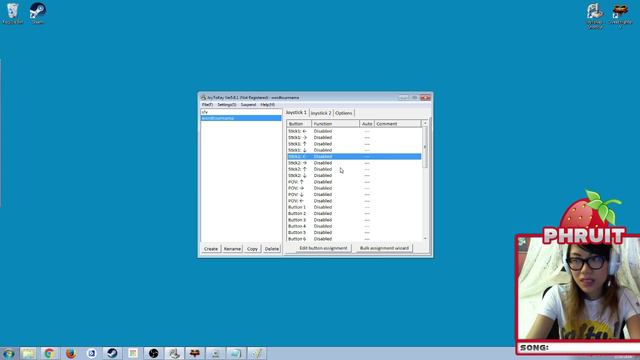Select the Button 5 row

pyautogui.click(x=354, y=233)
